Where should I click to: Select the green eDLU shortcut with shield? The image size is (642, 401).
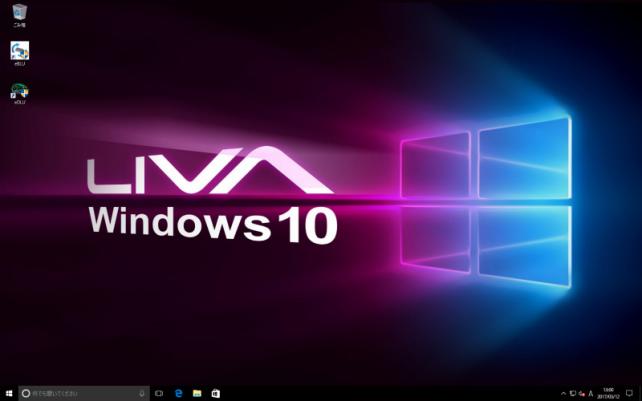coord(20,93)
